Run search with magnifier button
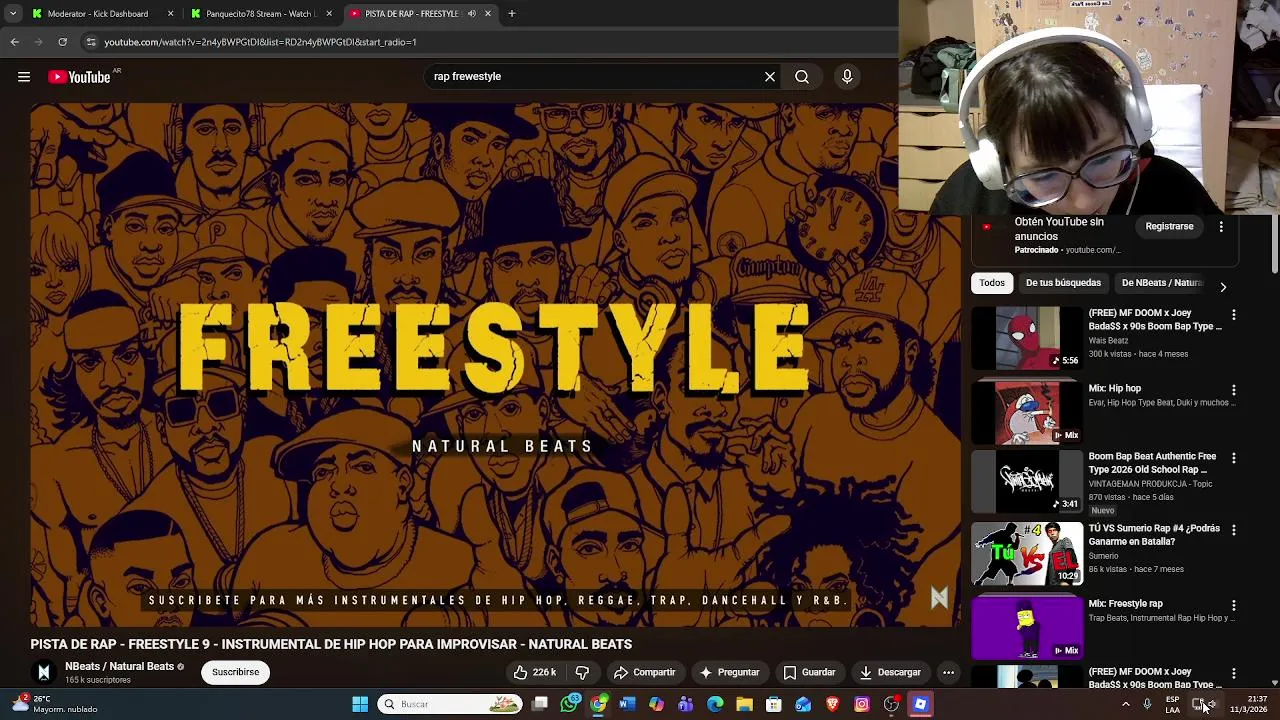Viewport: 1280px width, 720px height. pos(802,77)
